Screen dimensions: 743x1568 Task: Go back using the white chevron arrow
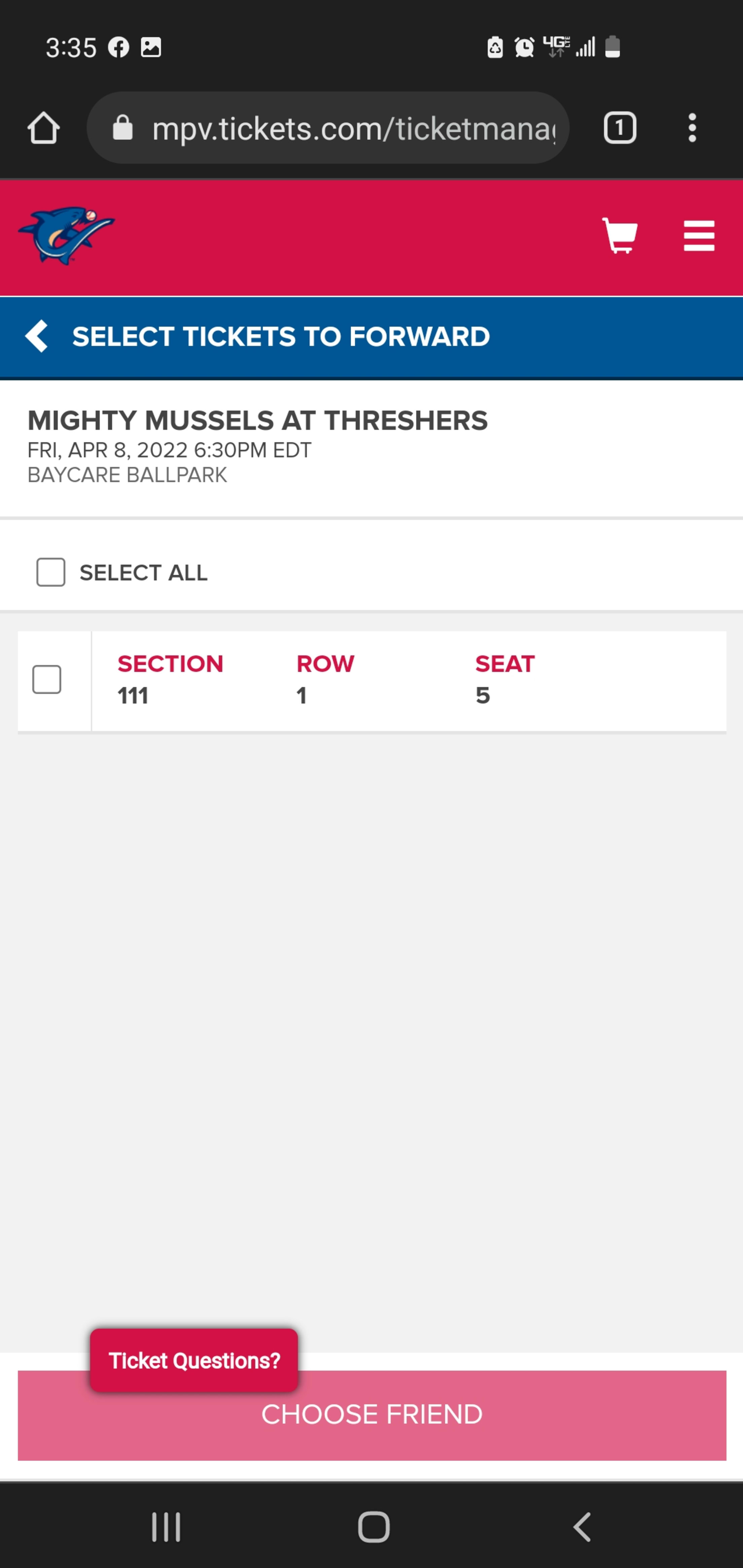click(37, 336)
